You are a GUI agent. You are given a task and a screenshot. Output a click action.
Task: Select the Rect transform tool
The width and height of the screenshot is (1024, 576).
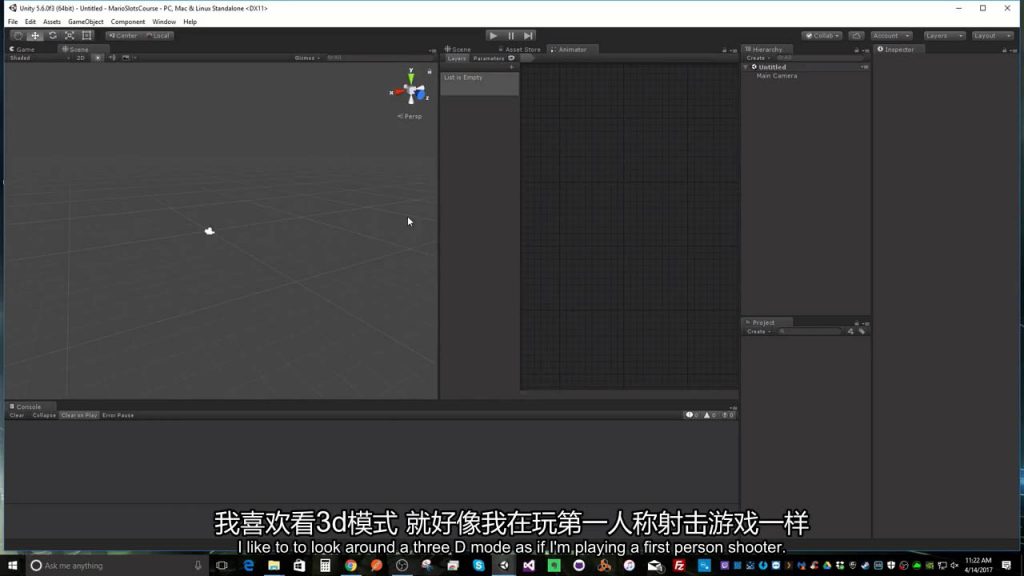tap(85, 35)
